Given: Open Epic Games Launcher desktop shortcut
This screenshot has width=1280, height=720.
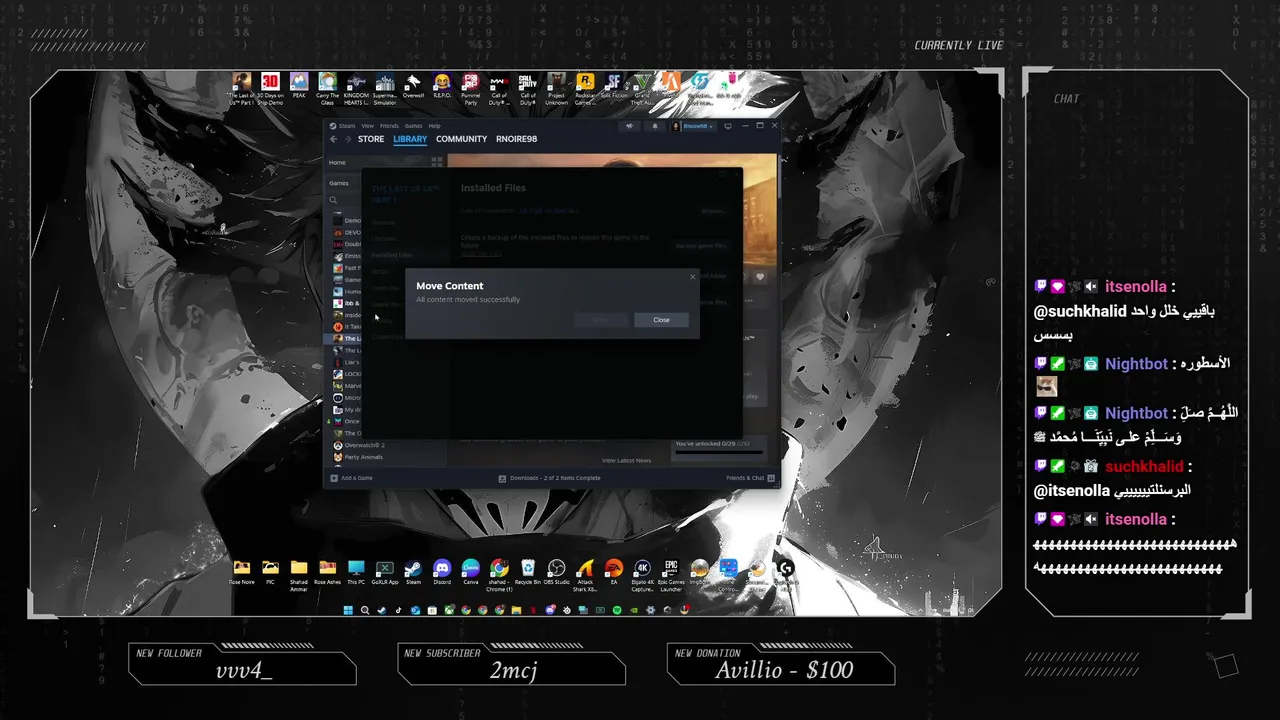Looking at the screenshot, I should (x=671, y=574).
